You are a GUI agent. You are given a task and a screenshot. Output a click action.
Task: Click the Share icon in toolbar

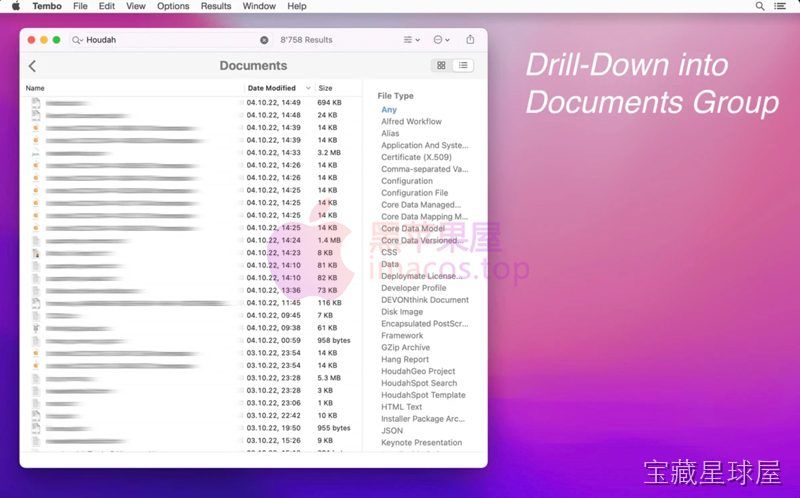point(470,39)
